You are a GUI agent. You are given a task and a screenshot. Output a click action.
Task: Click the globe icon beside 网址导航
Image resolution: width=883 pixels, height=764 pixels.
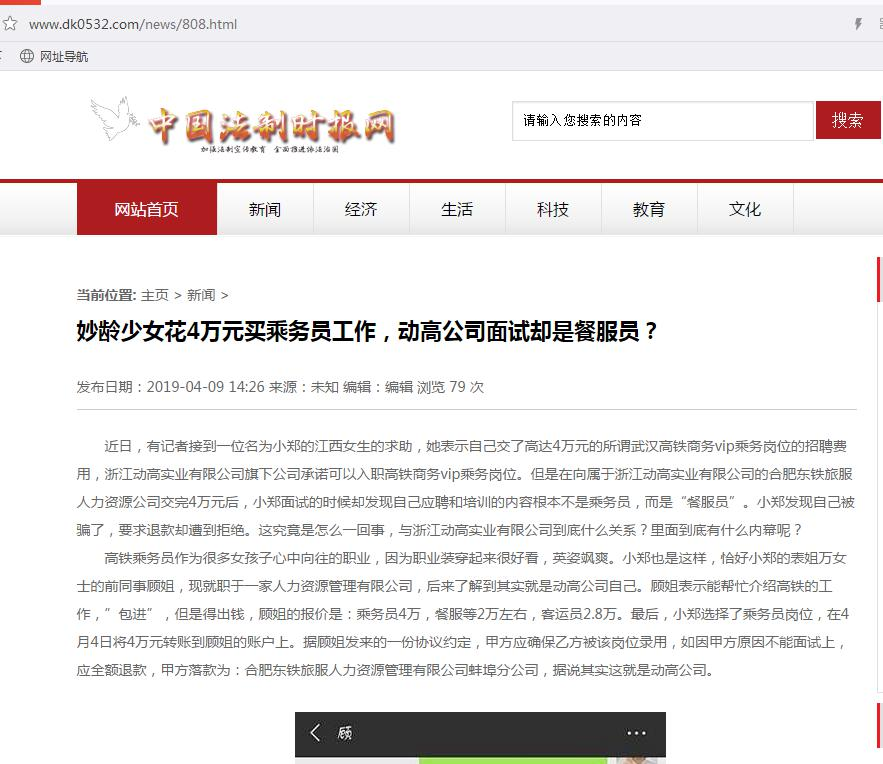click(x=27, y=56)
